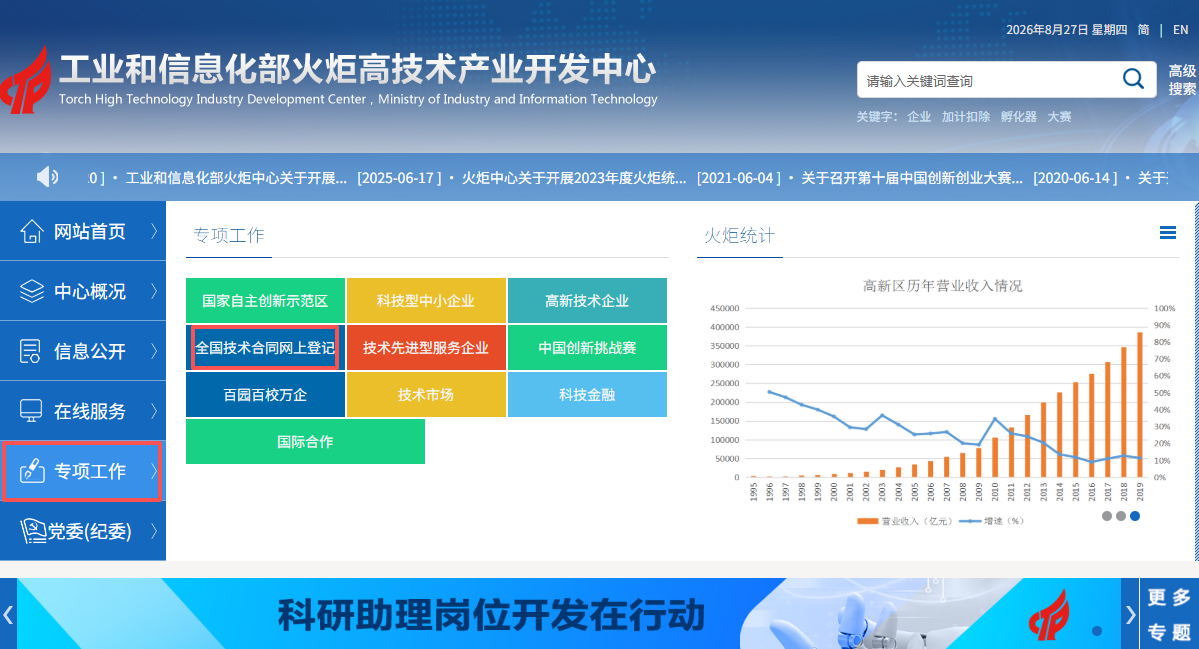
Task: Expand 专项工作 chevron arrow
Action: [x=154, y=471]
